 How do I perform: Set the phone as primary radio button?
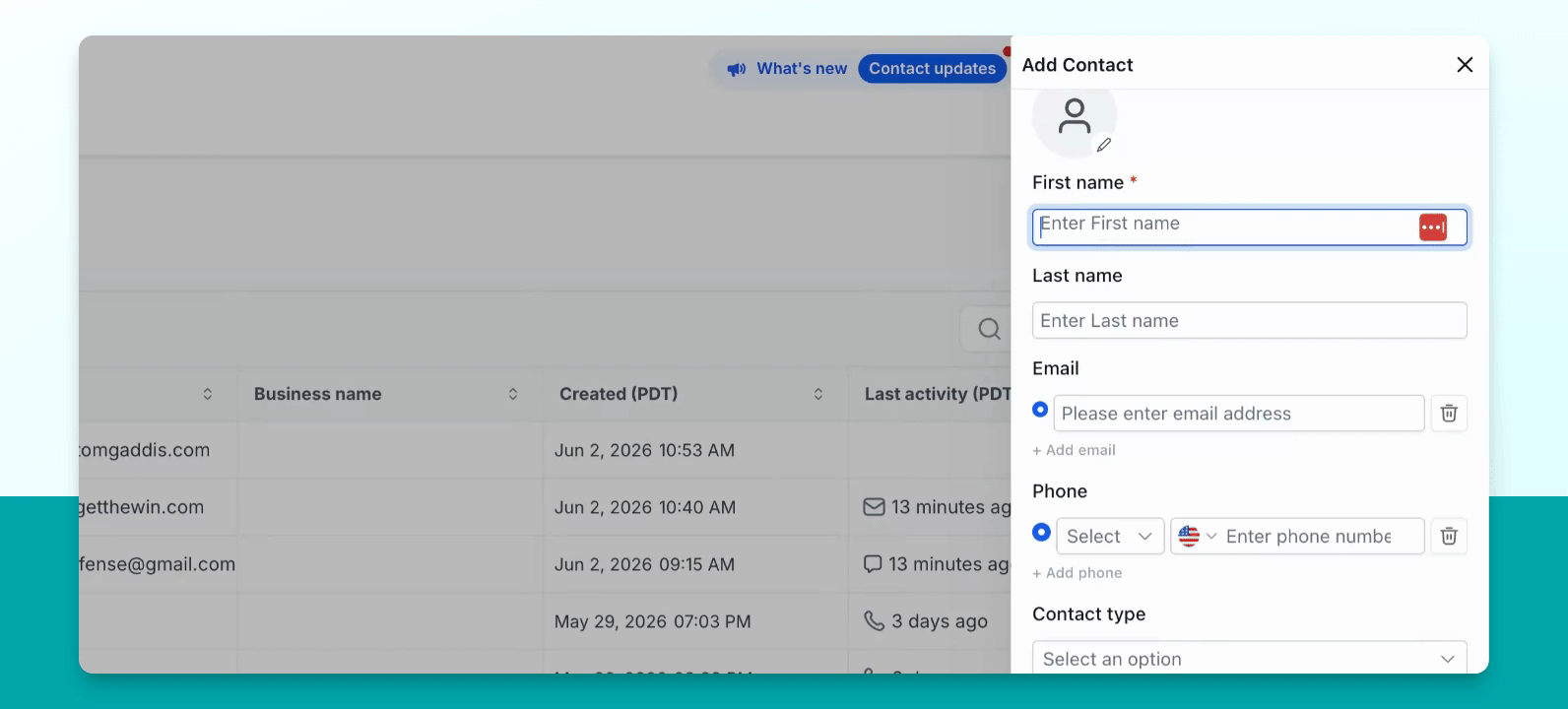click(x=1041, y=532)
